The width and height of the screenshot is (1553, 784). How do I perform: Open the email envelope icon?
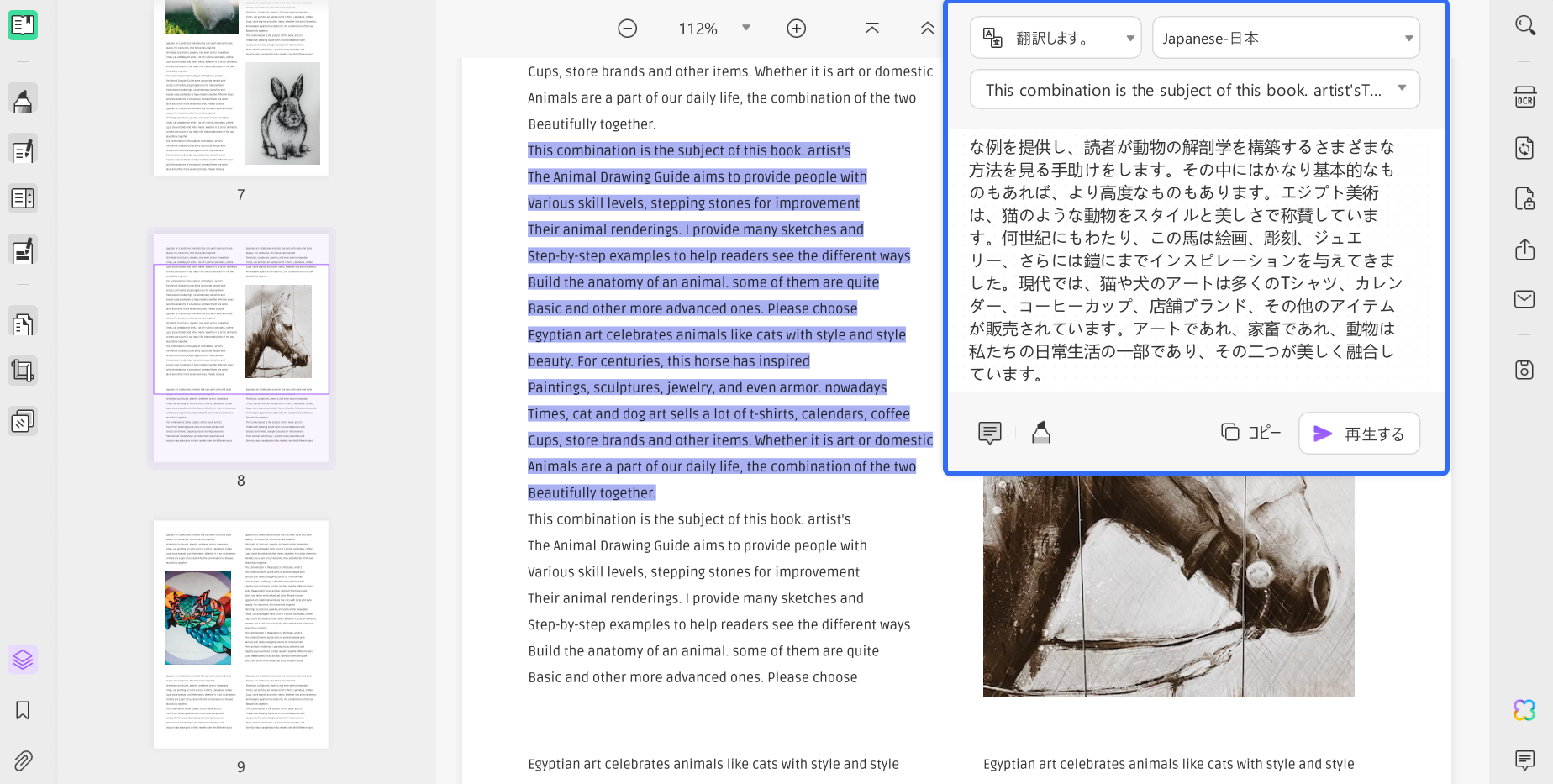(1524, 299)
